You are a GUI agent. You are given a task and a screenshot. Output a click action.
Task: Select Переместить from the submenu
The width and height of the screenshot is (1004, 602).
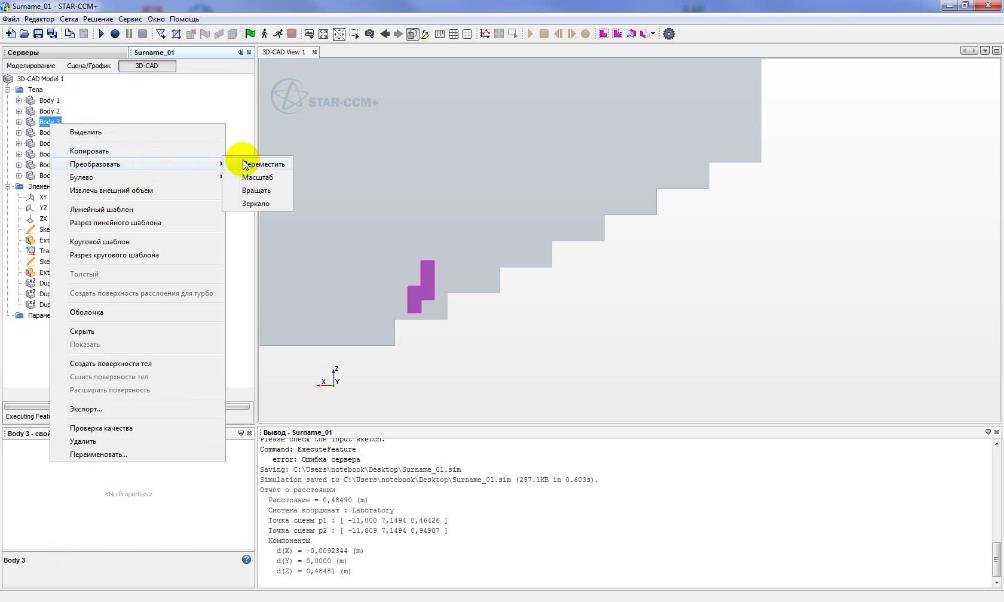coord(263,164)
